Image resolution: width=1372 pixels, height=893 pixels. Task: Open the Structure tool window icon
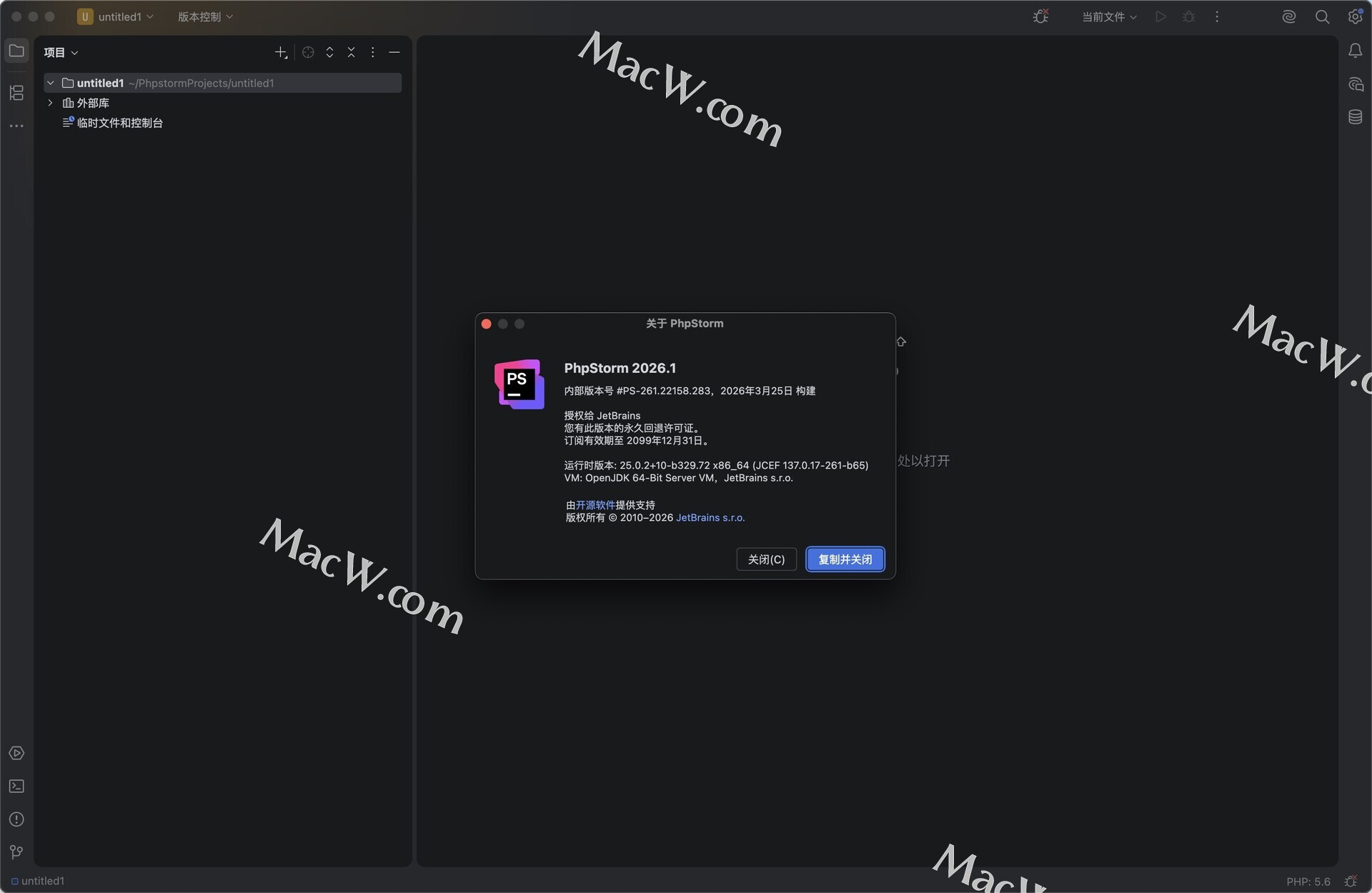(16, 93)
